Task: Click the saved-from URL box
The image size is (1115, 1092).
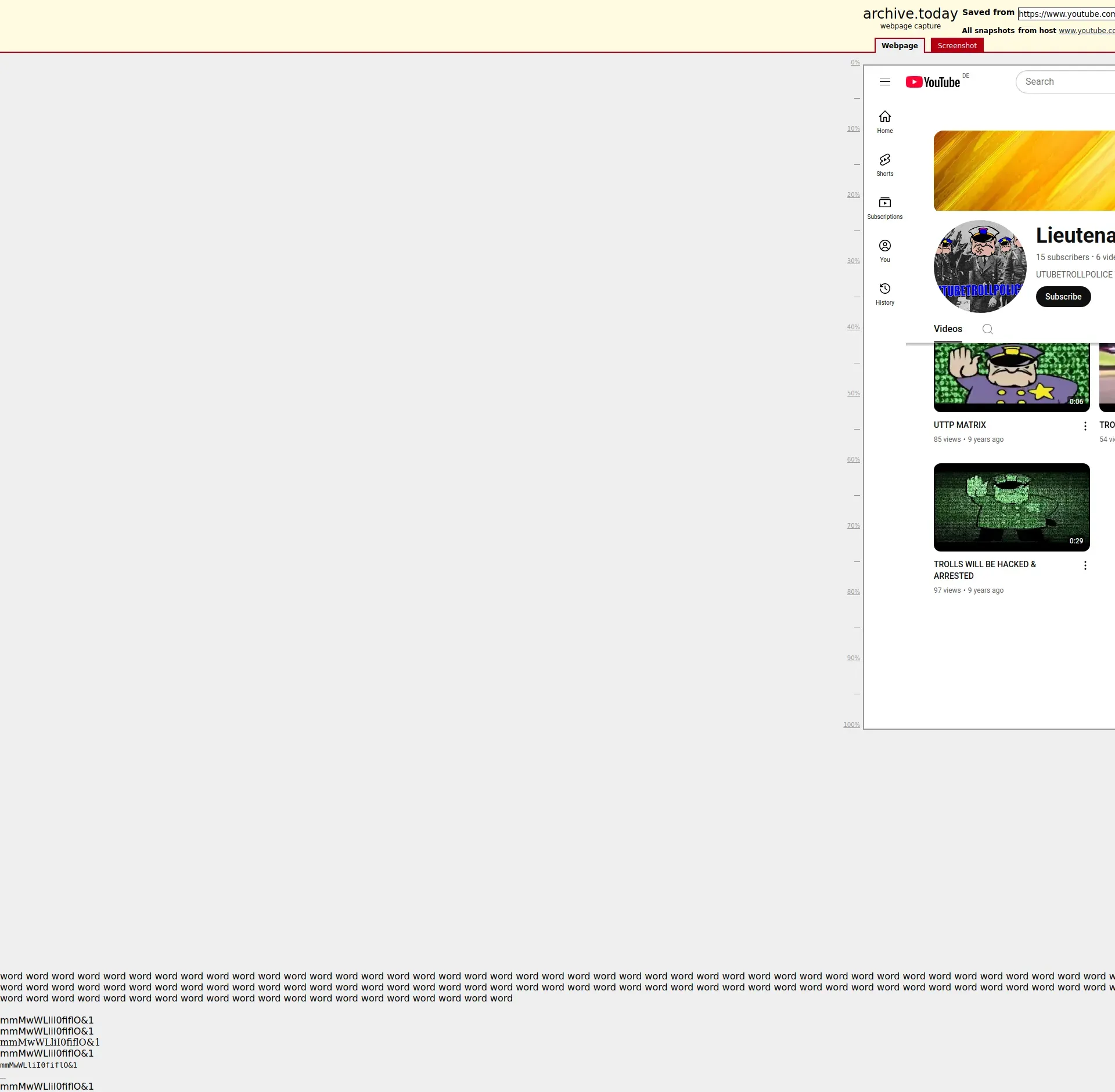Action: (x=1066, y=14)
